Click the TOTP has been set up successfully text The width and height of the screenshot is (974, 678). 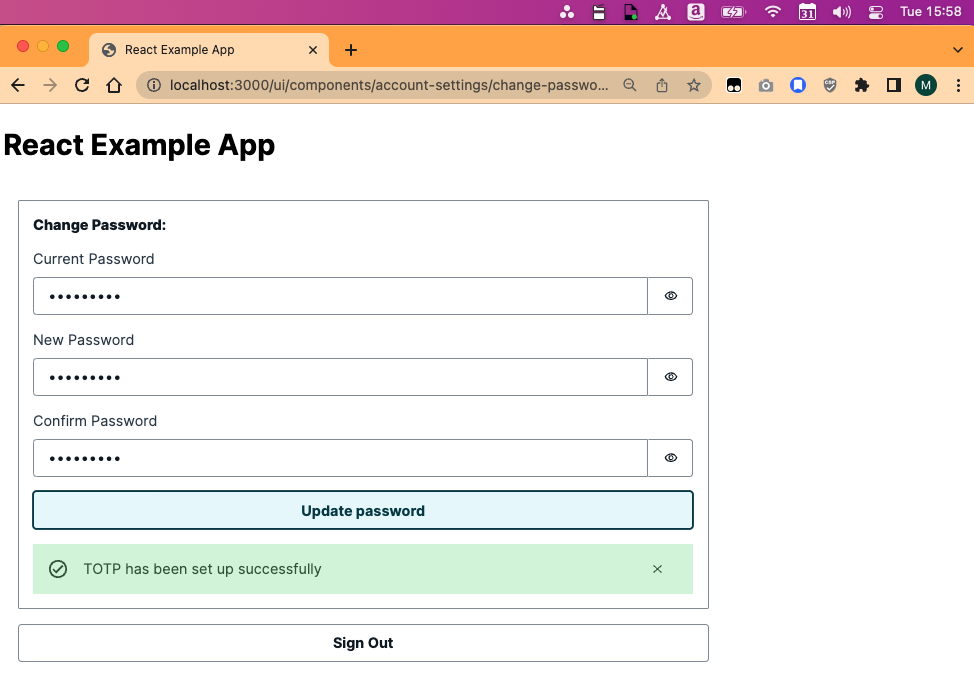click(203, 569)
